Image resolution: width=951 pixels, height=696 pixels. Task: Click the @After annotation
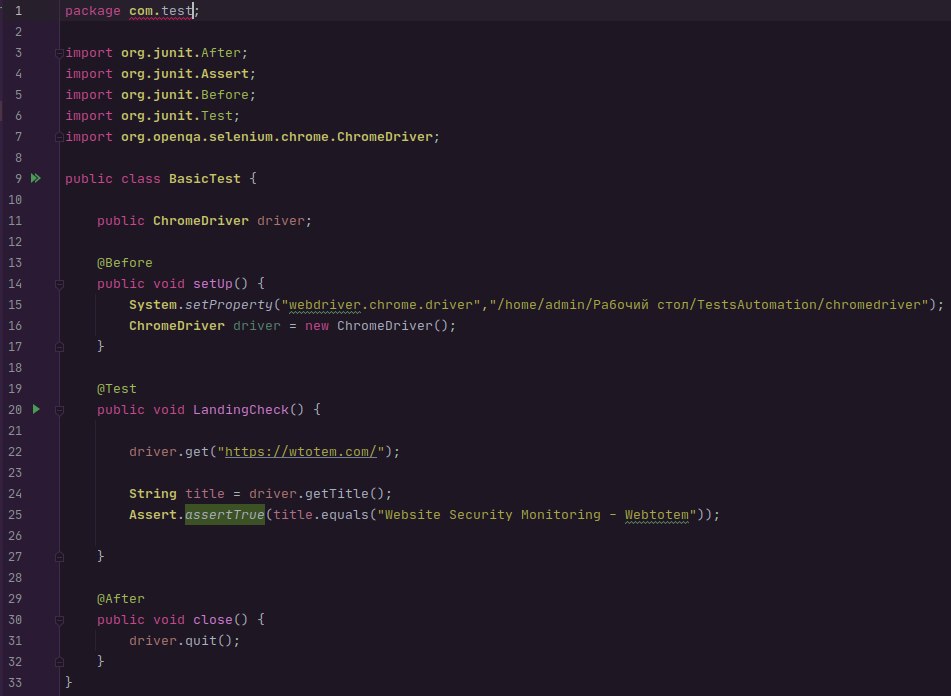(x=121, y=598)
